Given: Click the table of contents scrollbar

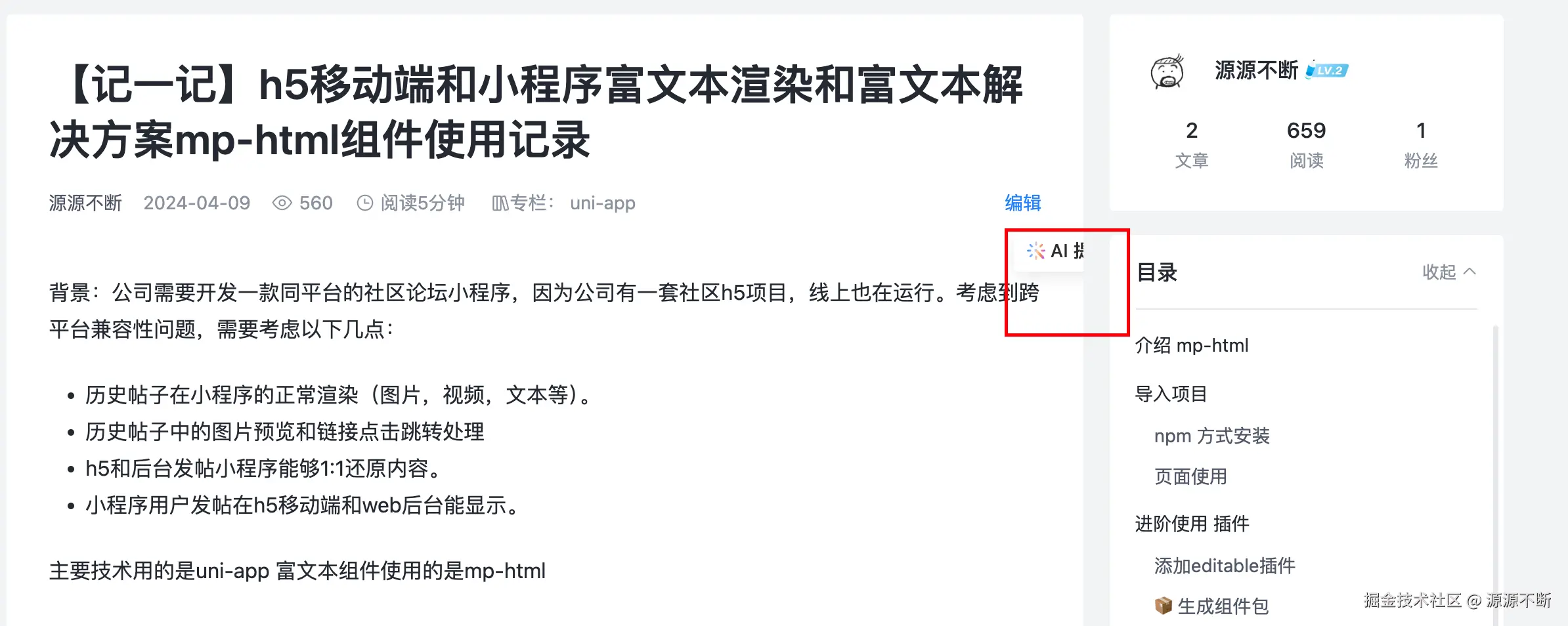Looking at the screenshot, I should point(1496,474).
